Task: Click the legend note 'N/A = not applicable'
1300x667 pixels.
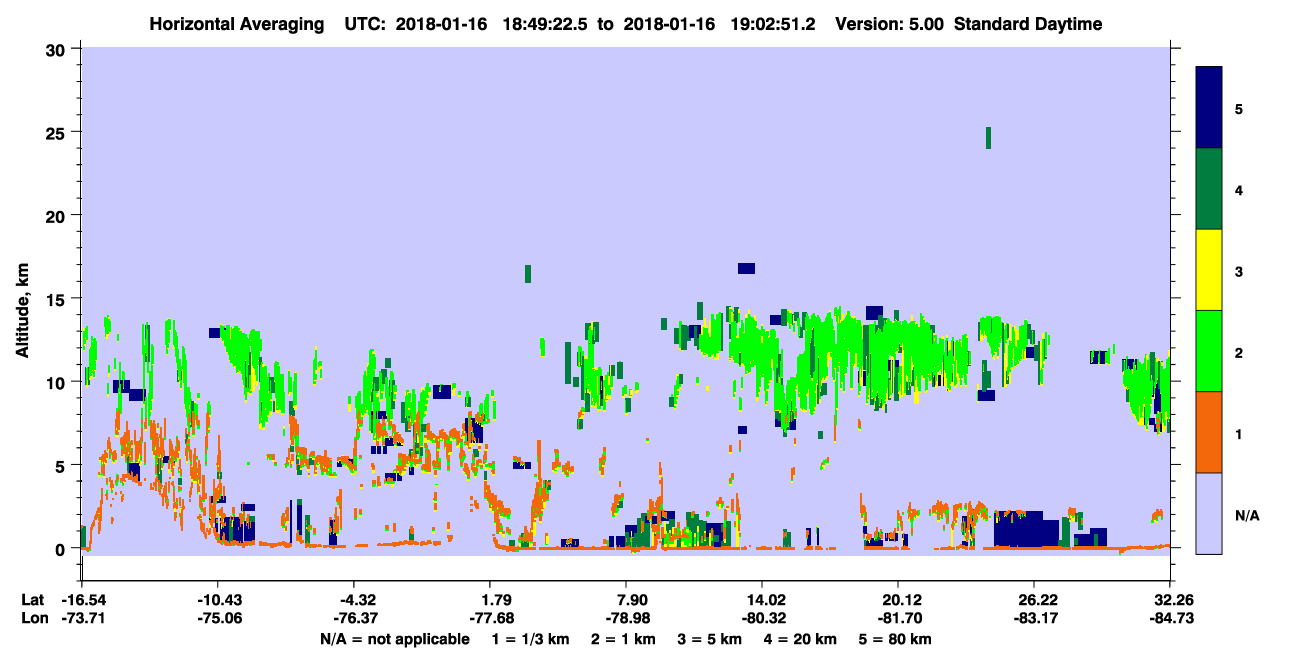Action: coord(394,639)
